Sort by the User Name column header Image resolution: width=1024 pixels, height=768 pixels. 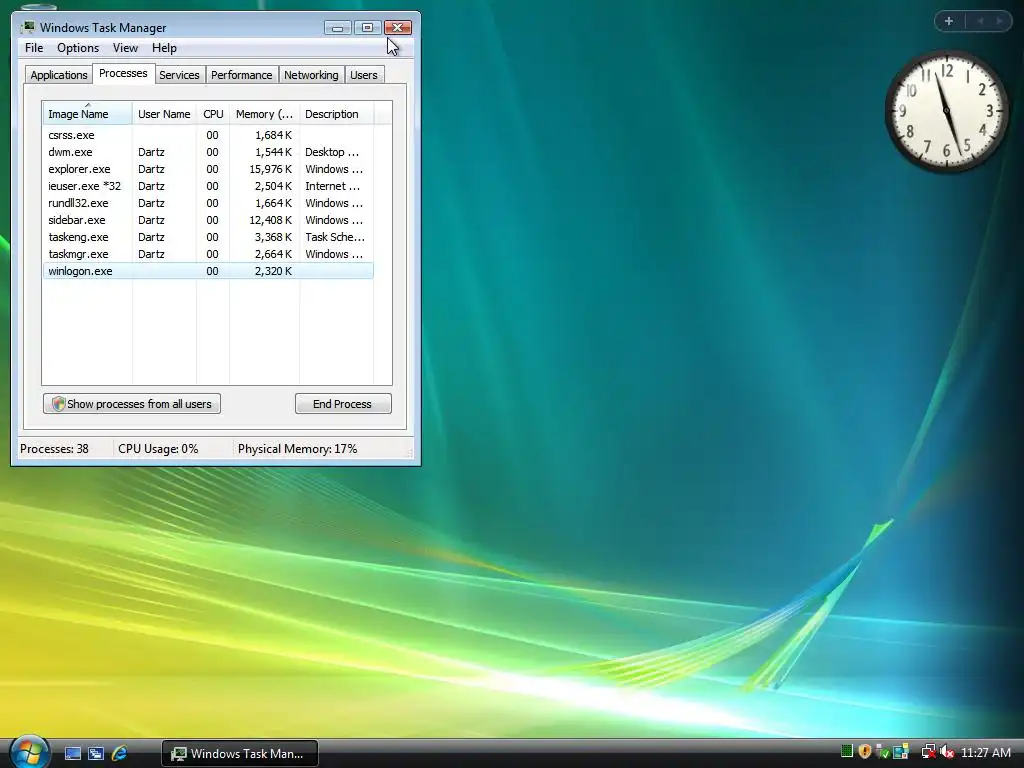(164, 114)
